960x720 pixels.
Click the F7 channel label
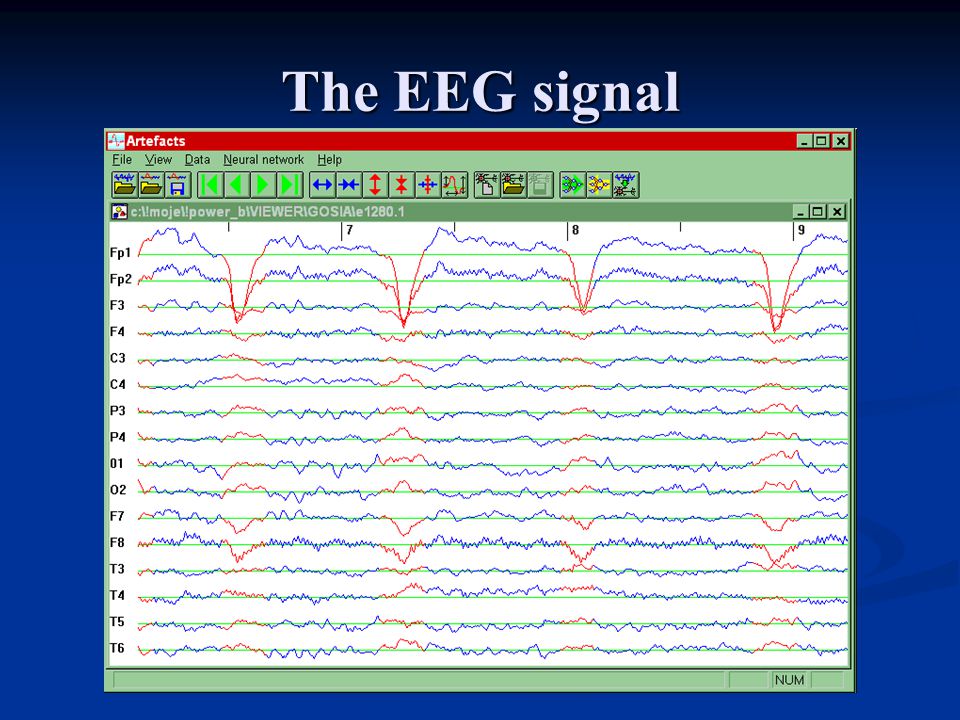[117, 516]
